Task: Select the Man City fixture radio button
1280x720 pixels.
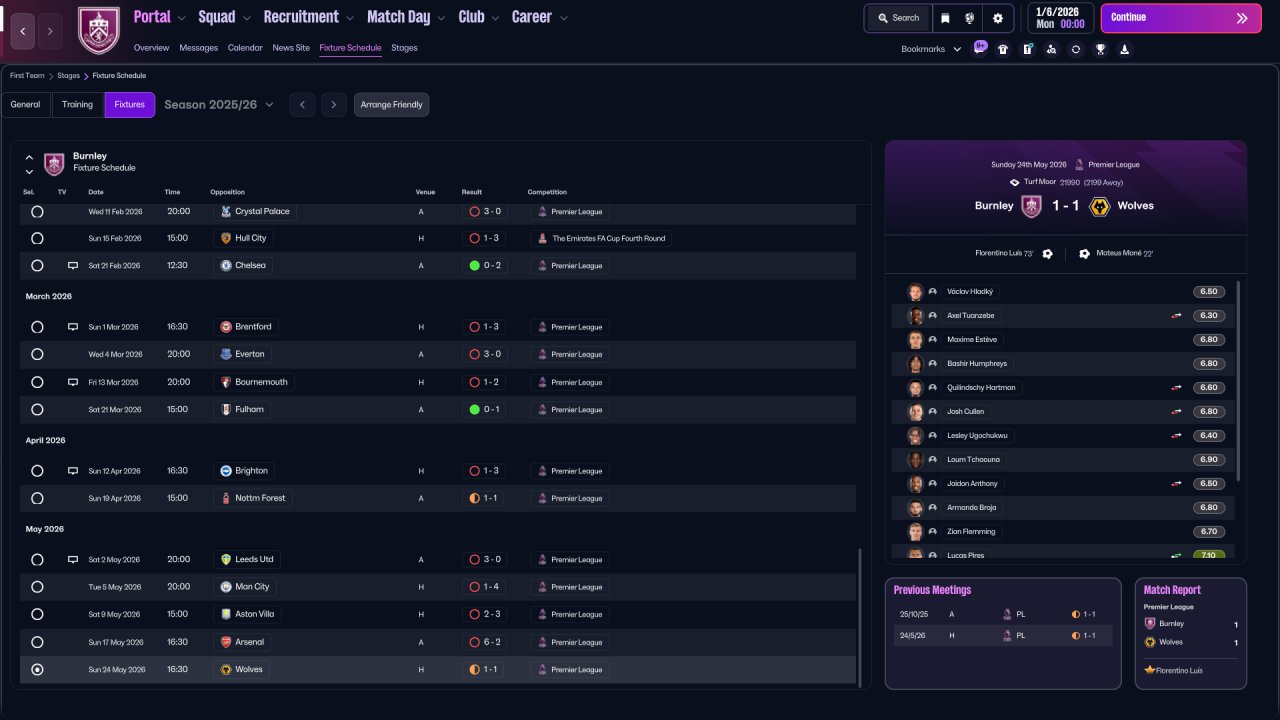Action: click(37, 587)
